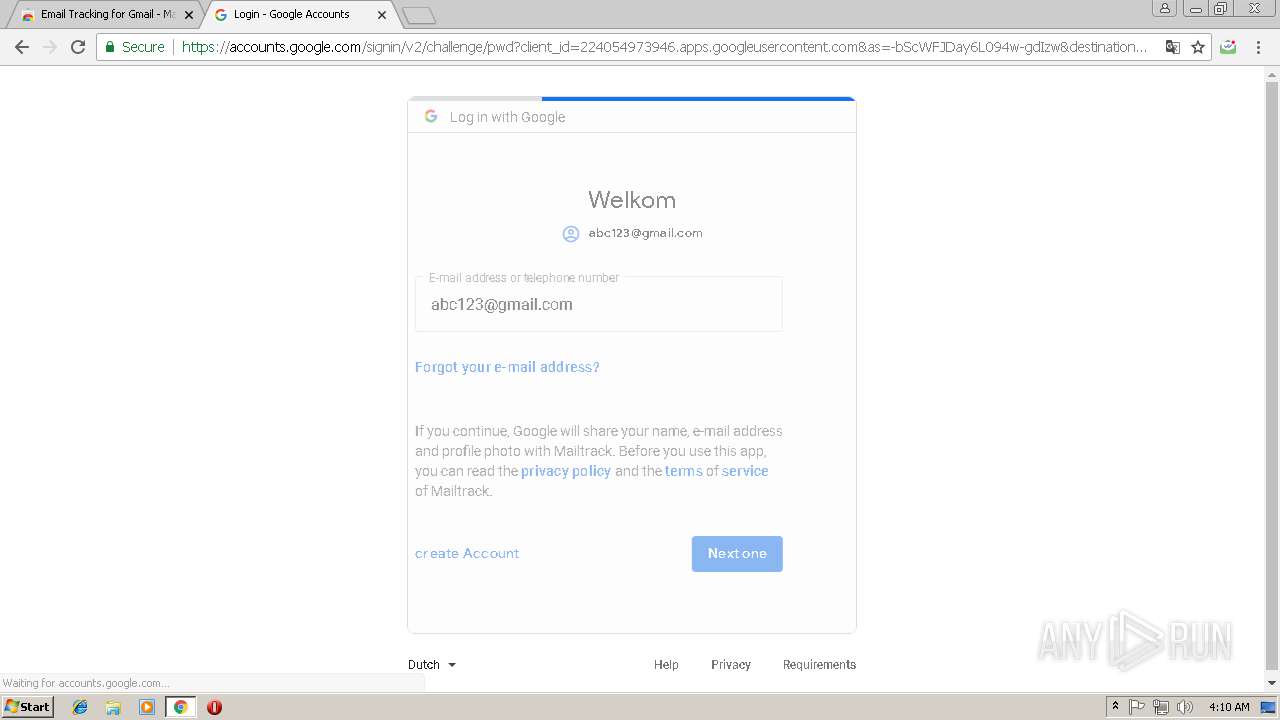
Task: Close the Email Tracking for Gmail tab
Action: pos(189,15)
